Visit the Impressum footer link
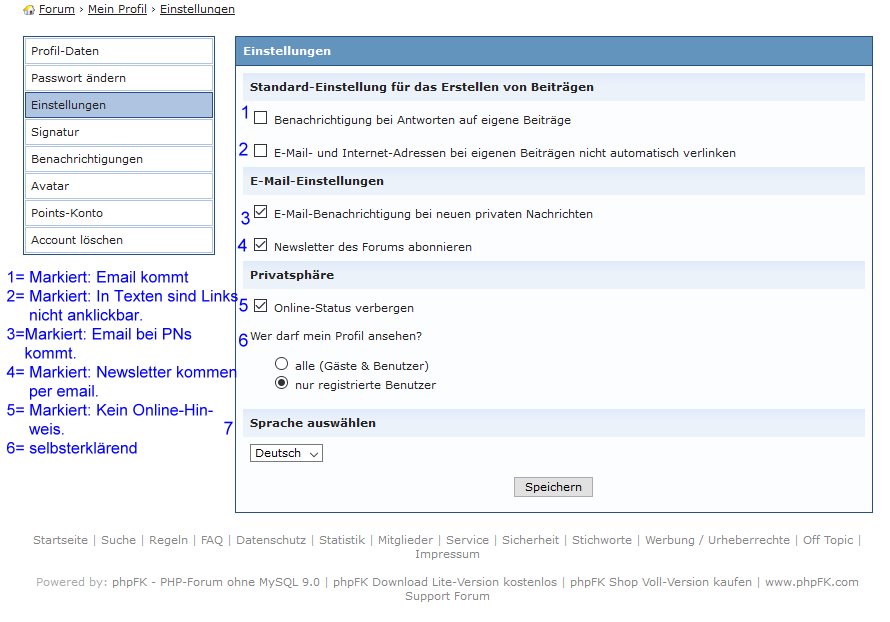 447,554
